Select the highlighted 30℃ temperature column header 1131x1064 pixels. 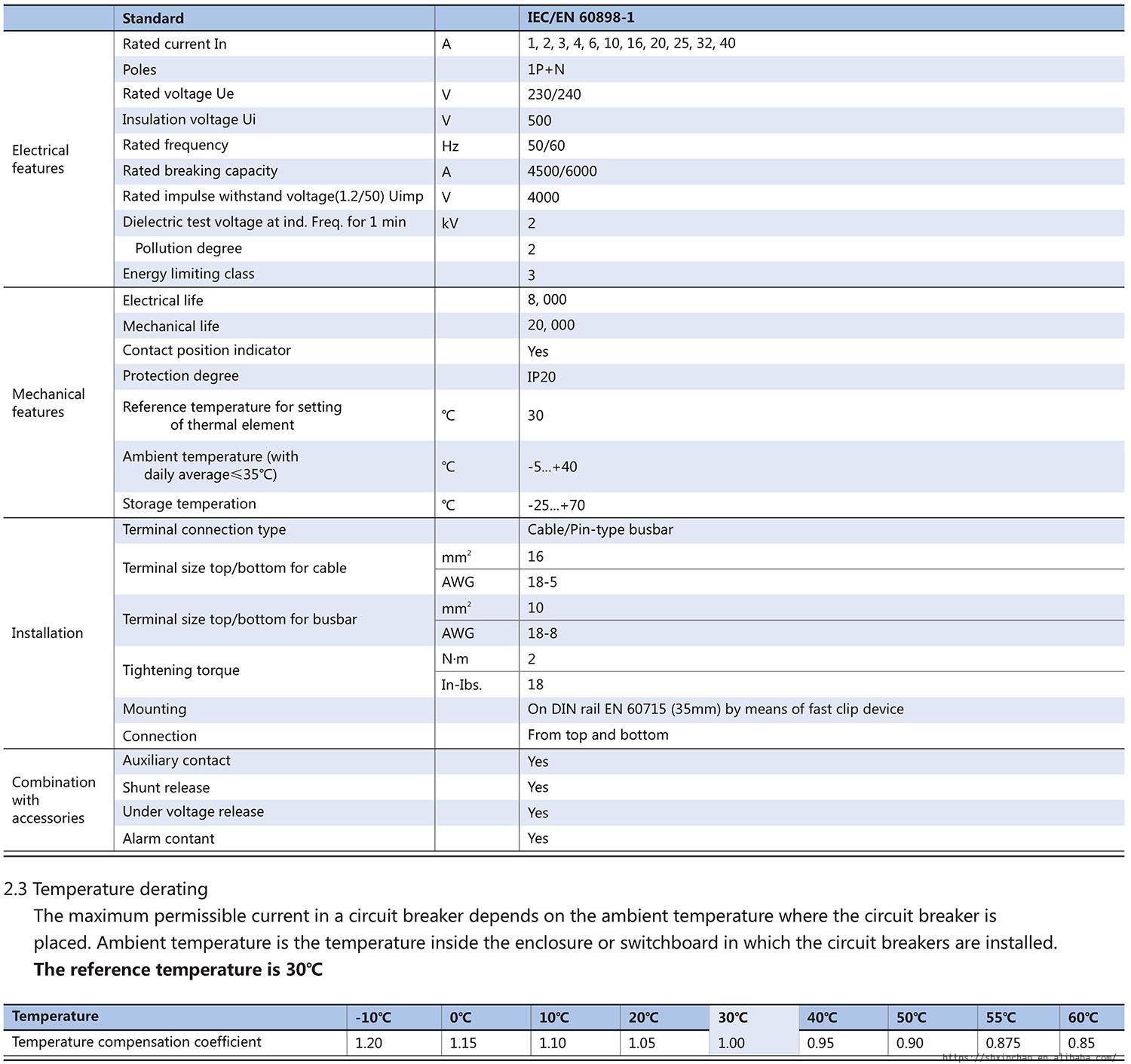(x=732, y=1017)
